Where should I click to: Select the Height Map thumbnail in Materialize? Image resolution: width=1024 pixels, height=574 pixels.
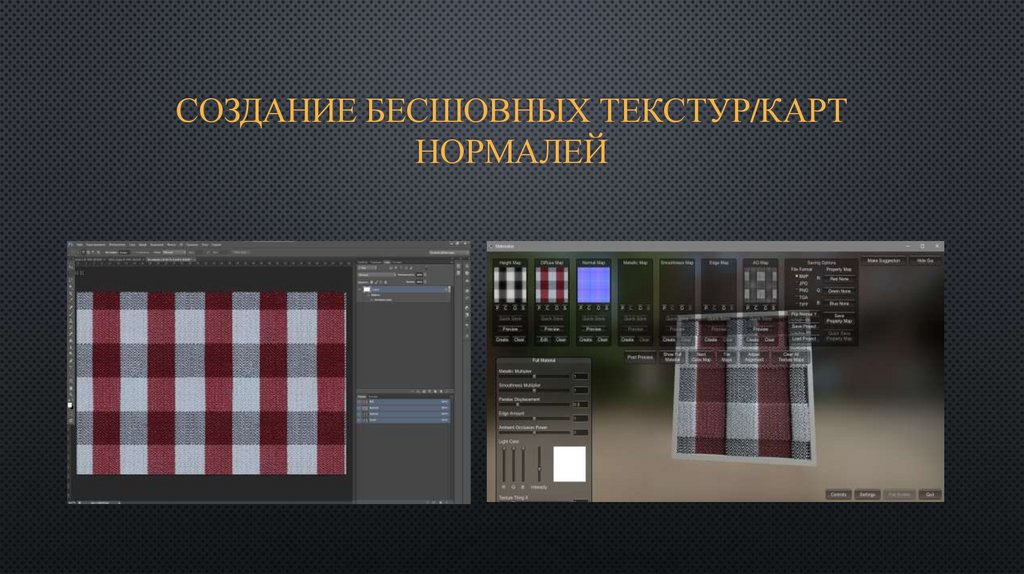click(509, 284)
